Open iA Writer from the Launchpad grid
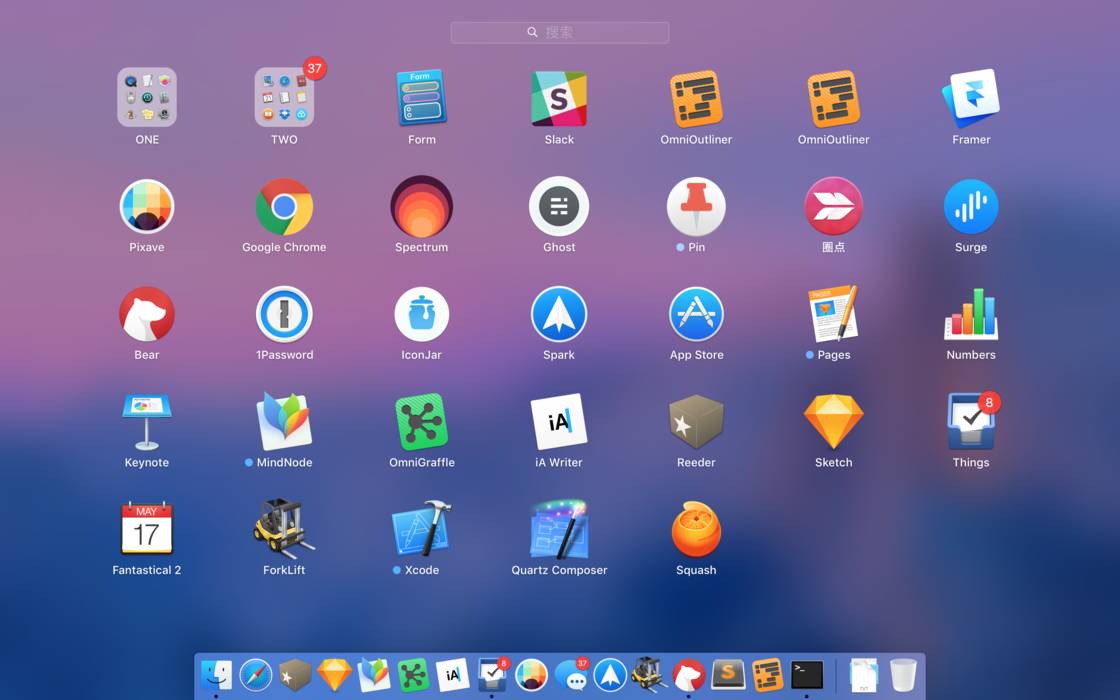The image size is (1120, 700). point(559,422)
